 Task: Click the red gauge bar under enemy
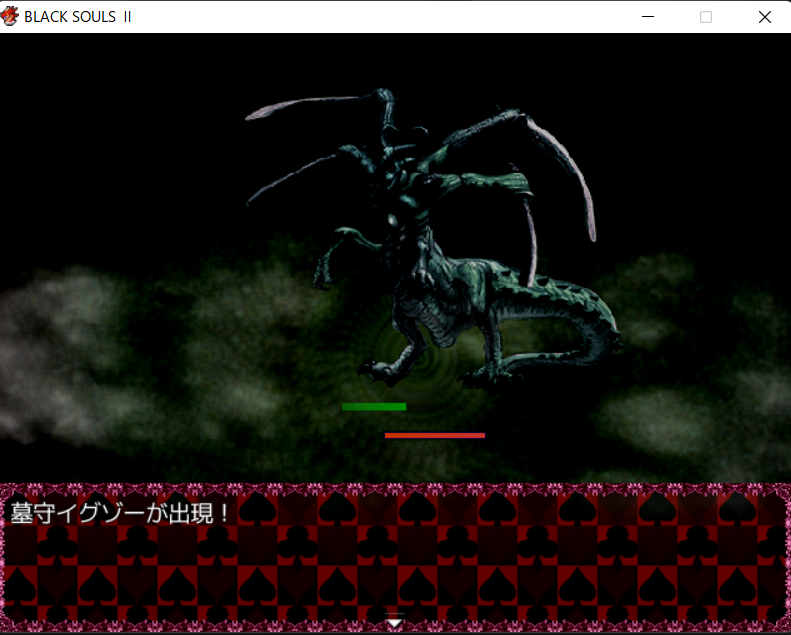[435, 435]
